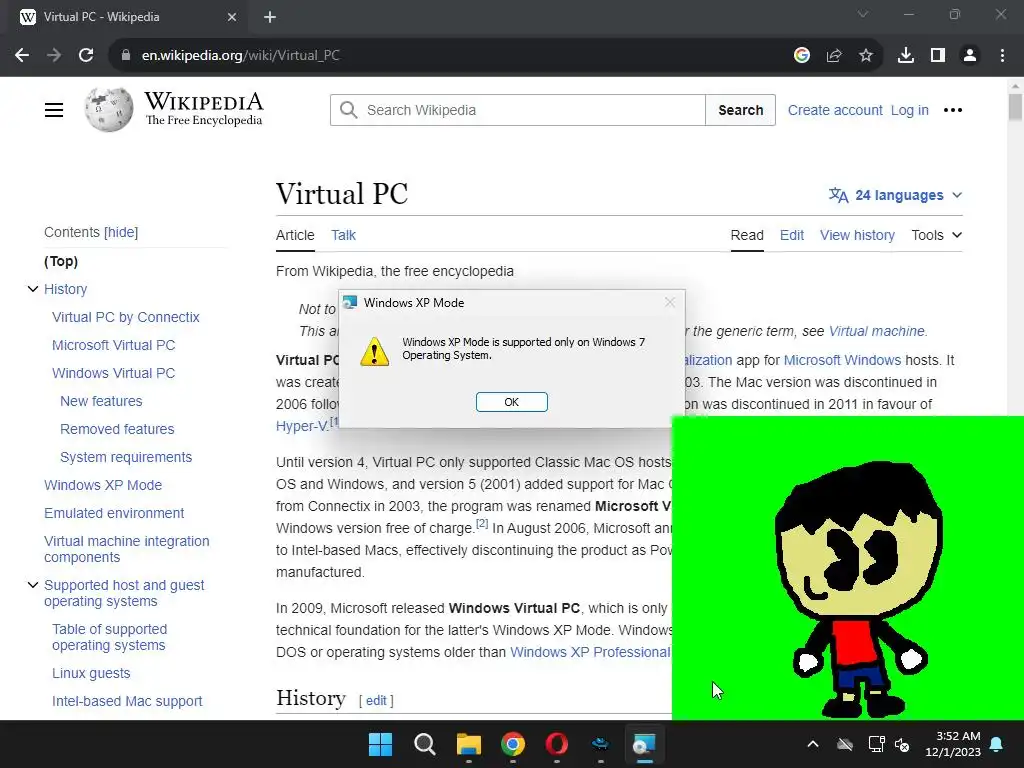Follow the Microsoft Windows link
The width and height of the screenshot is (1024, 768).
842,360
